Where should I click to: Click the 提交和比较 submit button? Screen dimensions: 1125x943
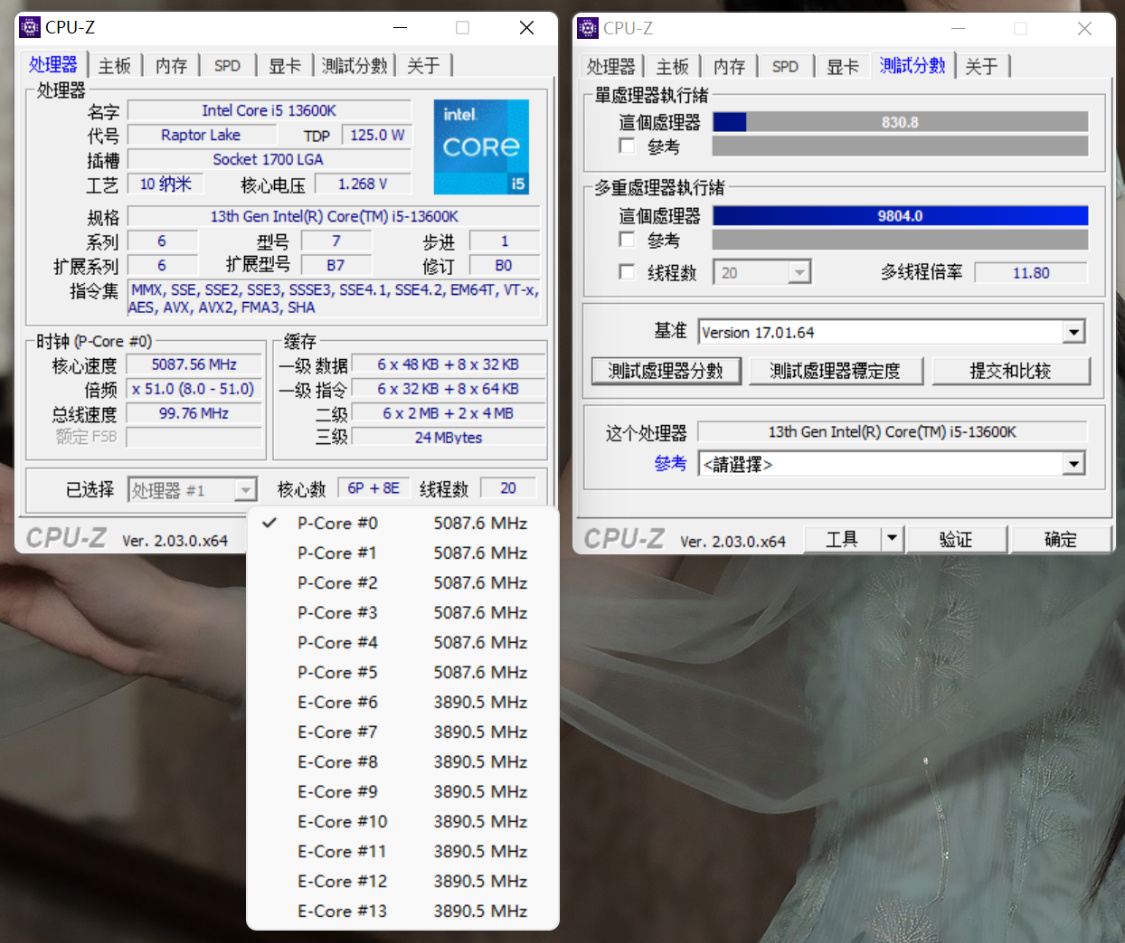(1011, 371)
